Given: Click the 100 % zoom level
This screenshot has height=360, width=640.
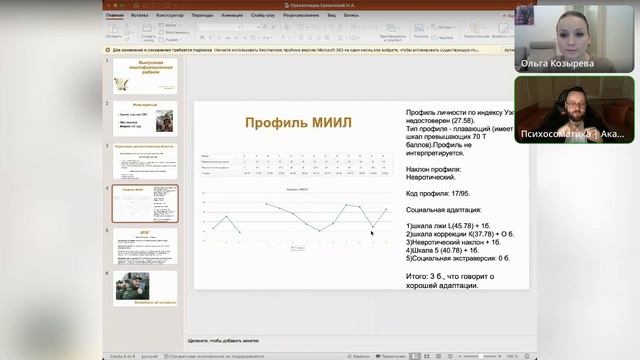Looking at the screenshot, I should 512,356.
